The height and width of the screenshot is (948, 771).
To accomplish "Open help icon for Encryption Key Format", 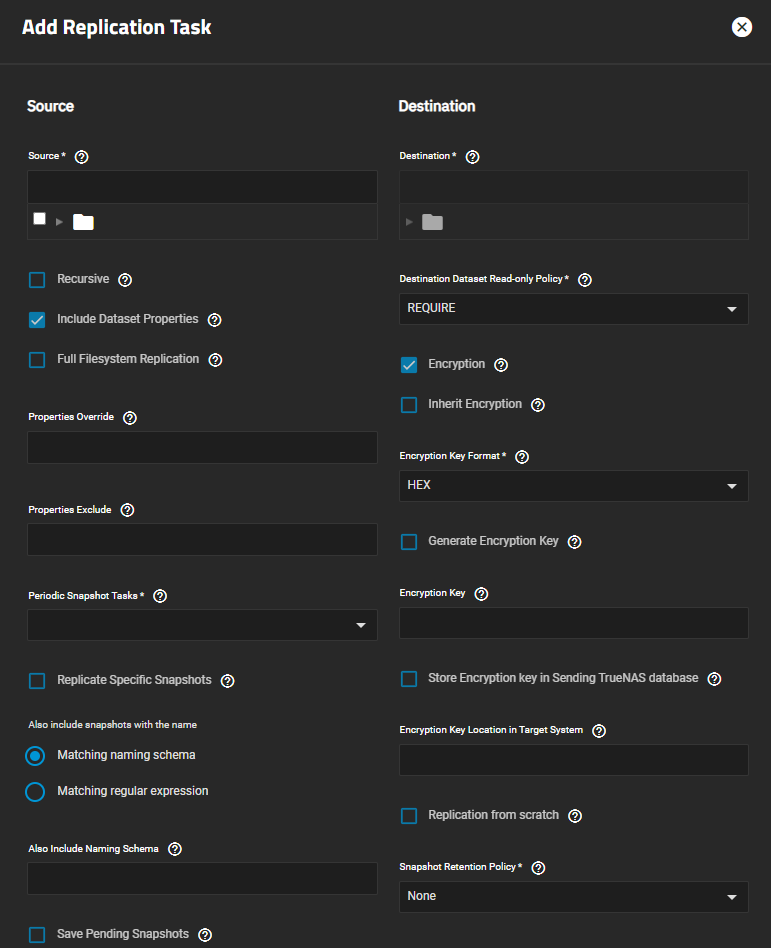I will [x=521, y=457].
